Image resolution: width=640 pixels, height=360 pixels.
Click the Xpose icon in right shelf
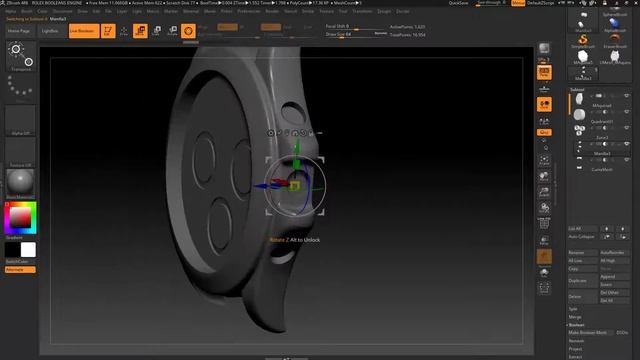click(544, 288)
